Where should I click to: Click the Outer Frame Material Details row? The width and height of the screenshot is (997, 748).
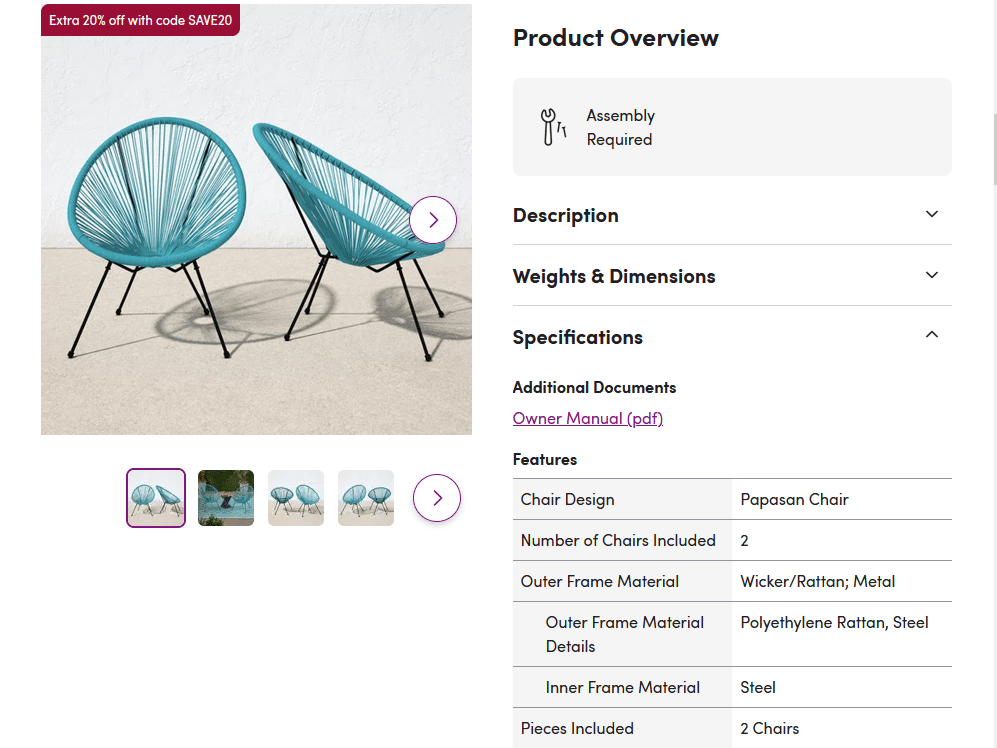624,633
